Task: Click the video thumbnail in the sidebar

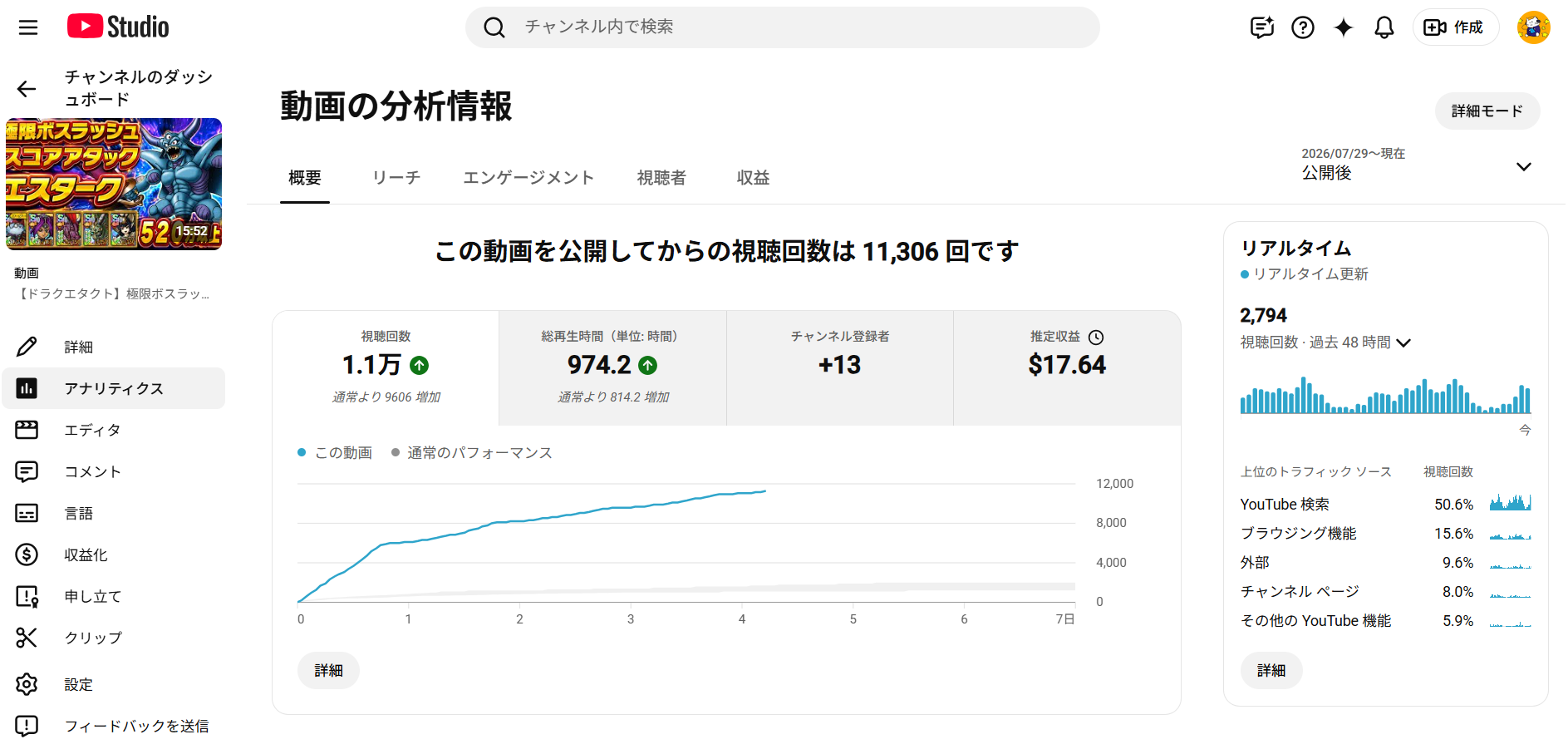Action: [114, 184]
